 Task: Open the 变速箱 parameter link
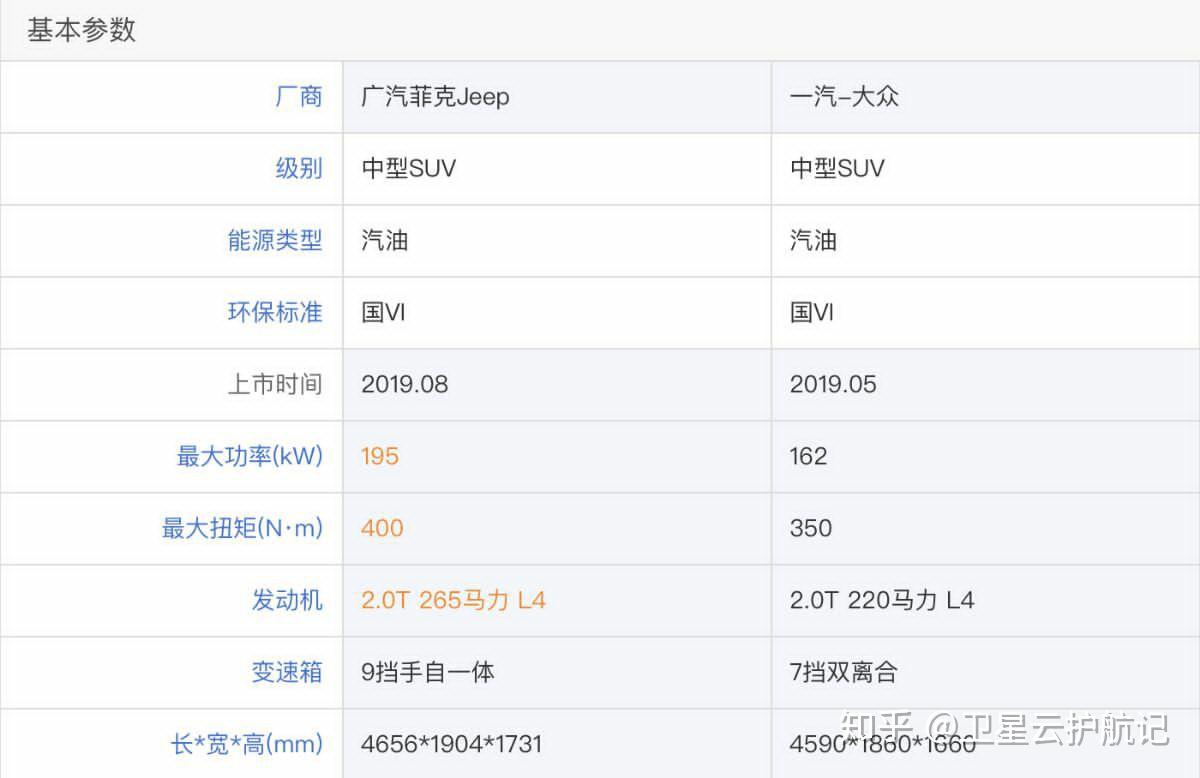coord(286,673)
